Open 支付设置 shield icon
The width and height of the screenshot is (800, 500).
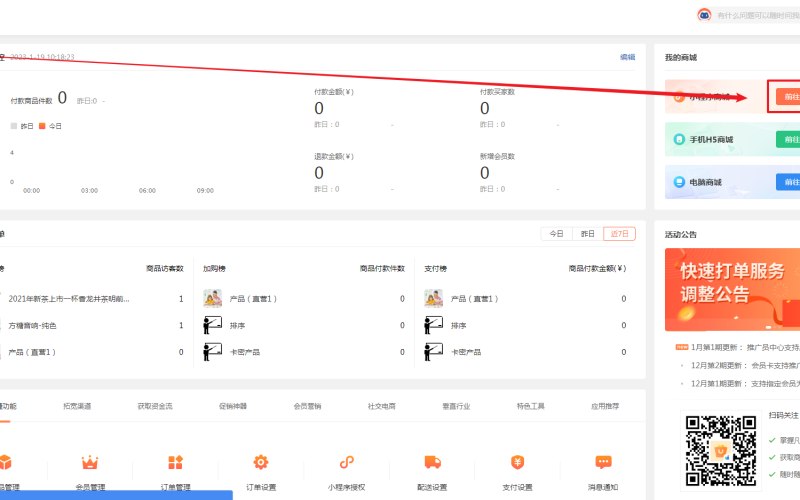(517, 462)
